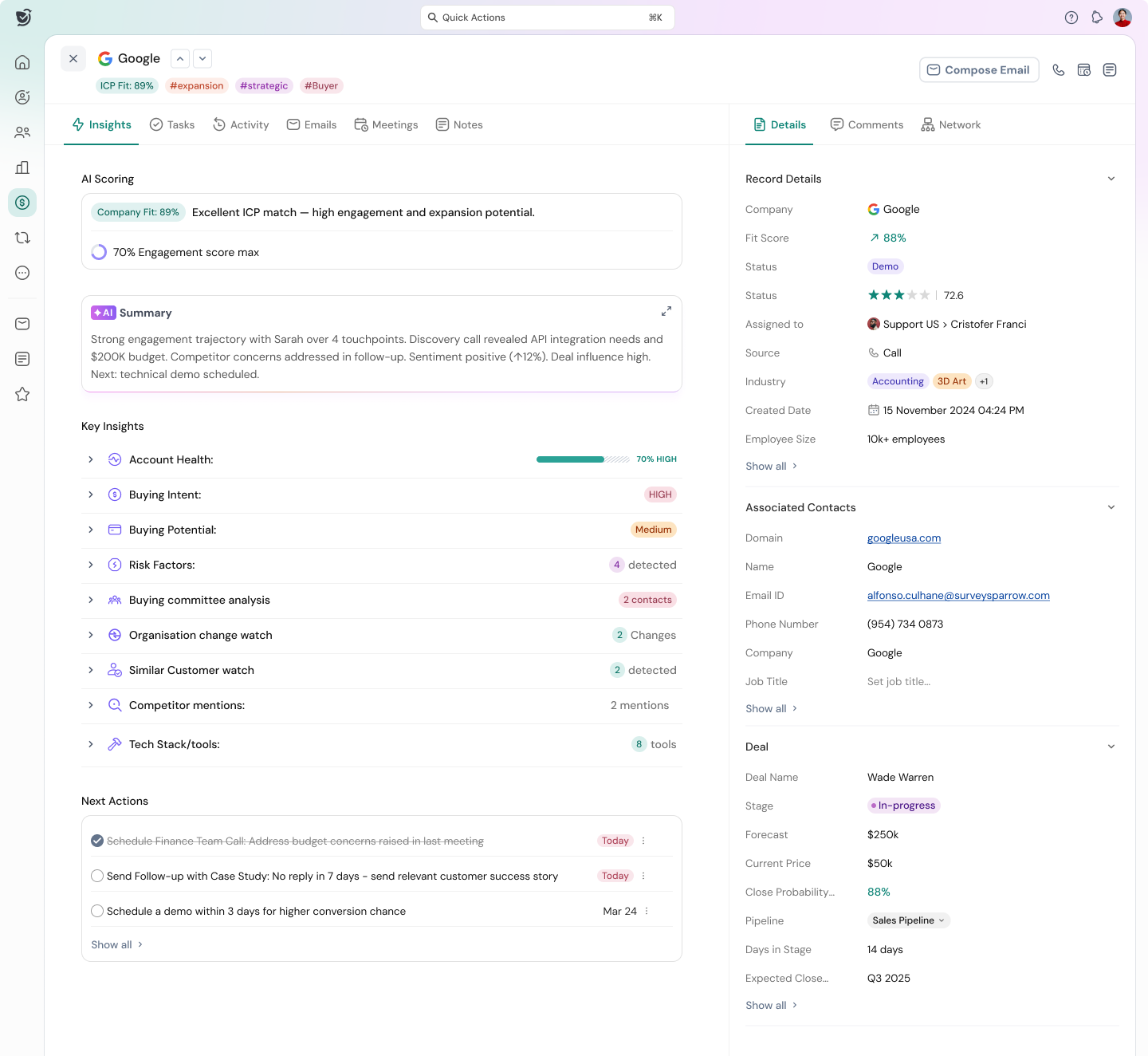
Task: Check the Schedule a demo task
Action: 97,911
